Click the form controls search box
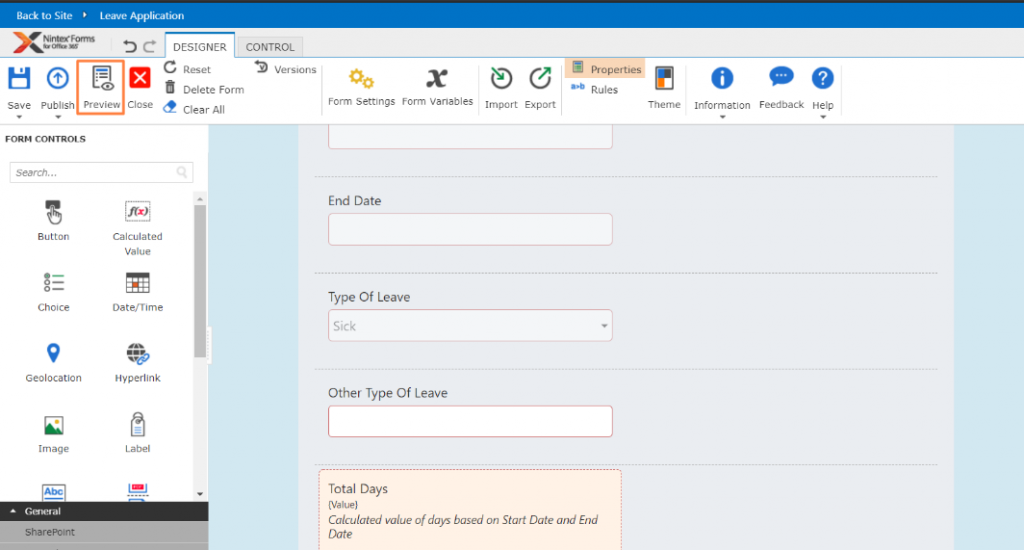Screen dimensions: 1024x550 (95, 173)
